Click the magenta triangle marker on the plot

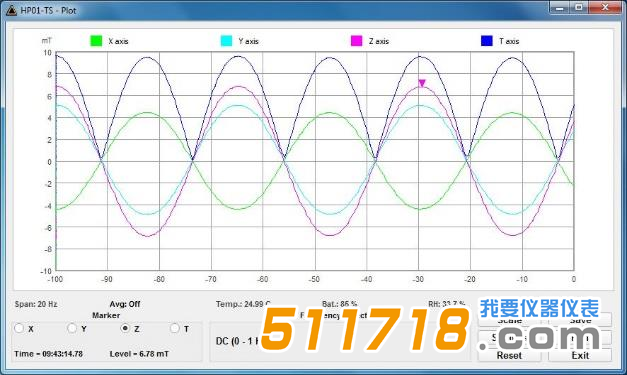point(422,83)
